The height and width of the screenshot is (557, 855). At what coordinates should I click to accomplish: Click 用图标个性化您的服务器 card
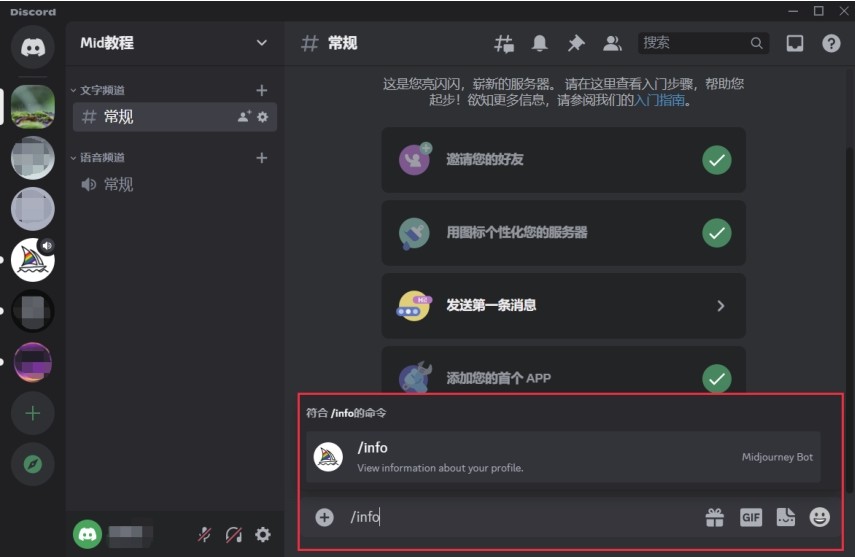563,233
